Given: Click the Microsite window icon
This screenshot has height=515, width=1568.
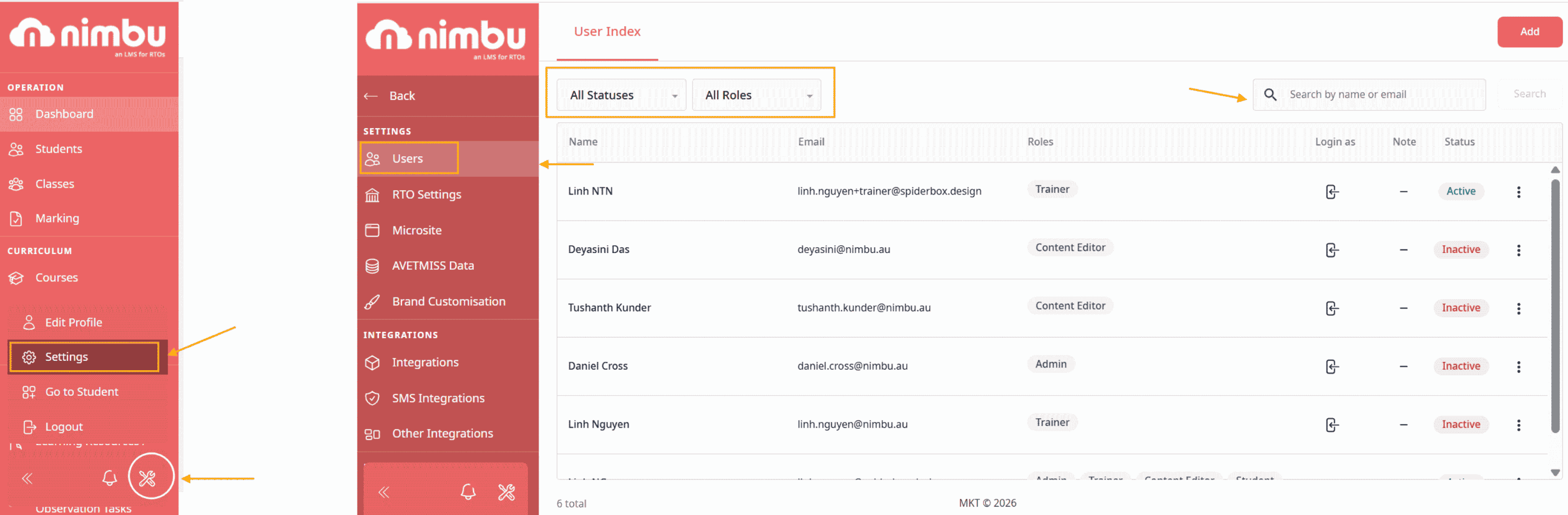Looking at the screenshot, I should tap(372, 230).
